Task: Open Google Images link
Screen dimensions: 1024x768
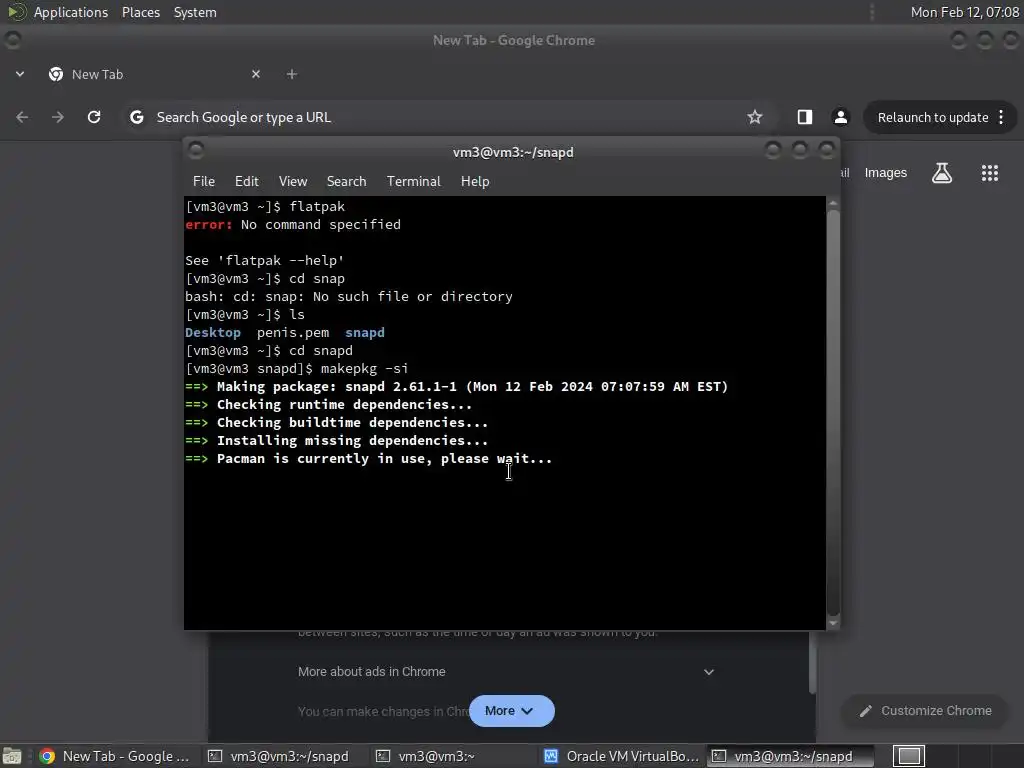Action: 886,173
